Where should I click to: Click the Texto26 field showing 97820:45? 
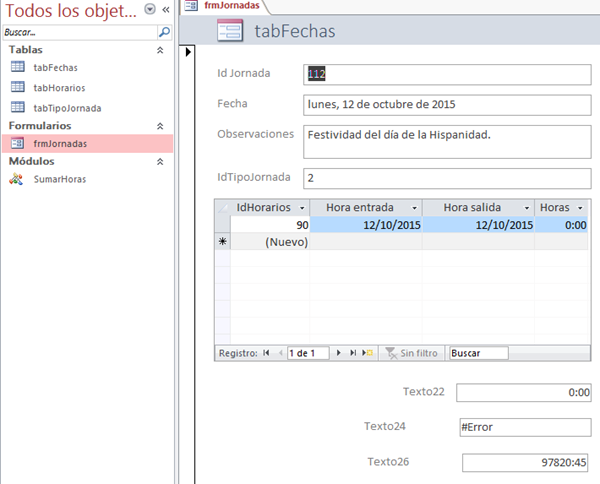coord(525,463)
